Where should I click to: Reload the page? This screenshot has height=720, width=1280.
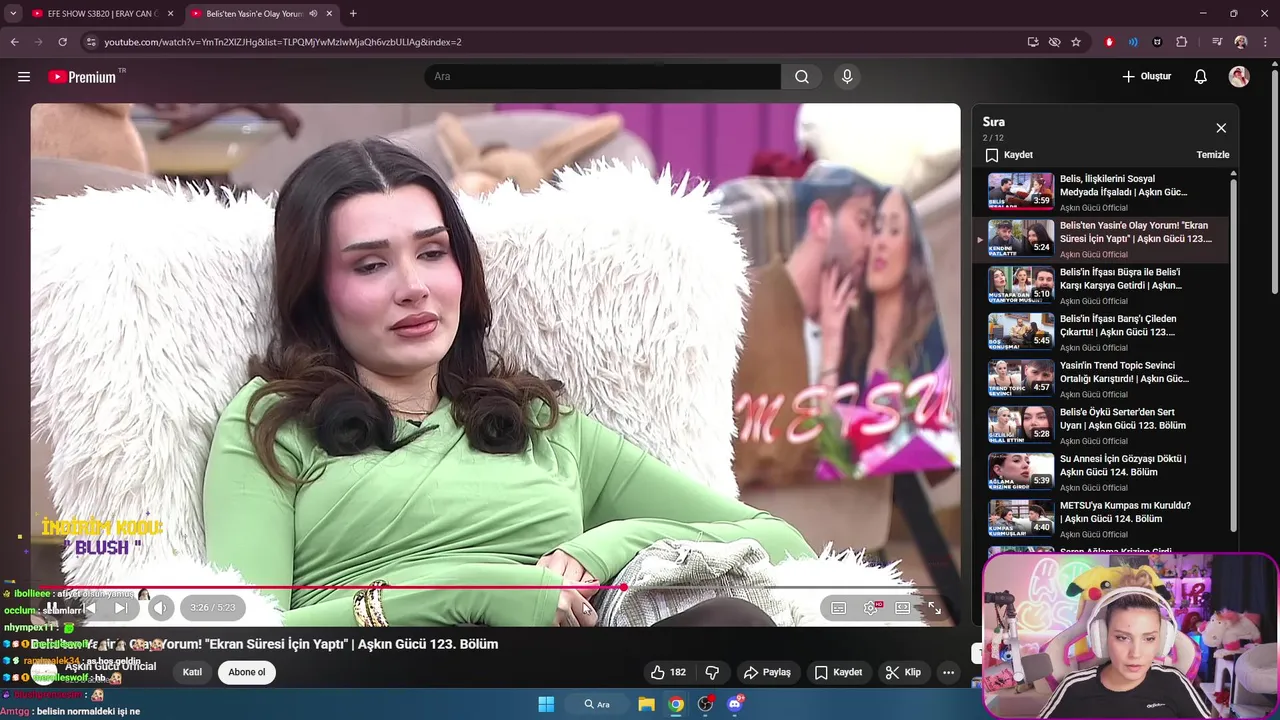(62, 42)
